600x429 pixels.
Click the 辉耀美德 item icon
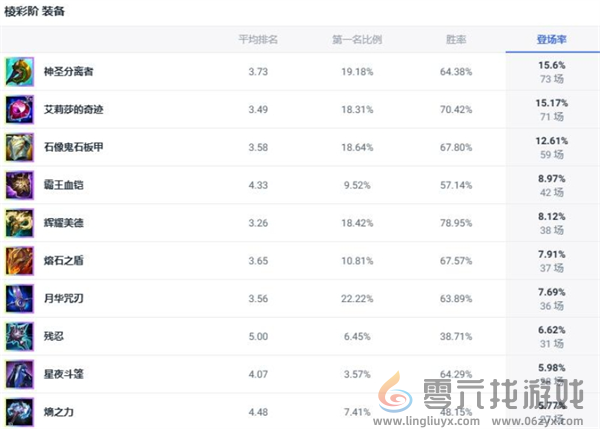(19, 223)
